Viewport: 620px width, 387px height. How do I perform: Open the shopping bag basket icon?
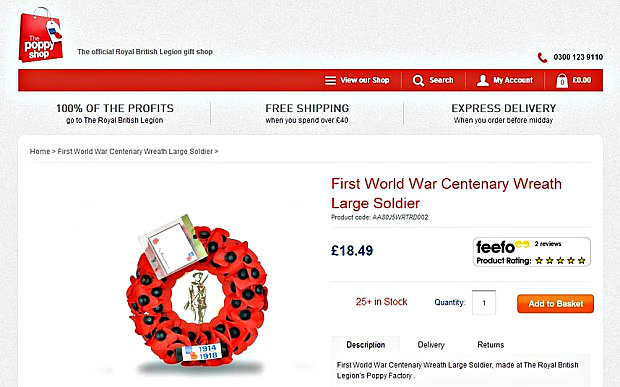tap(561, 81)
